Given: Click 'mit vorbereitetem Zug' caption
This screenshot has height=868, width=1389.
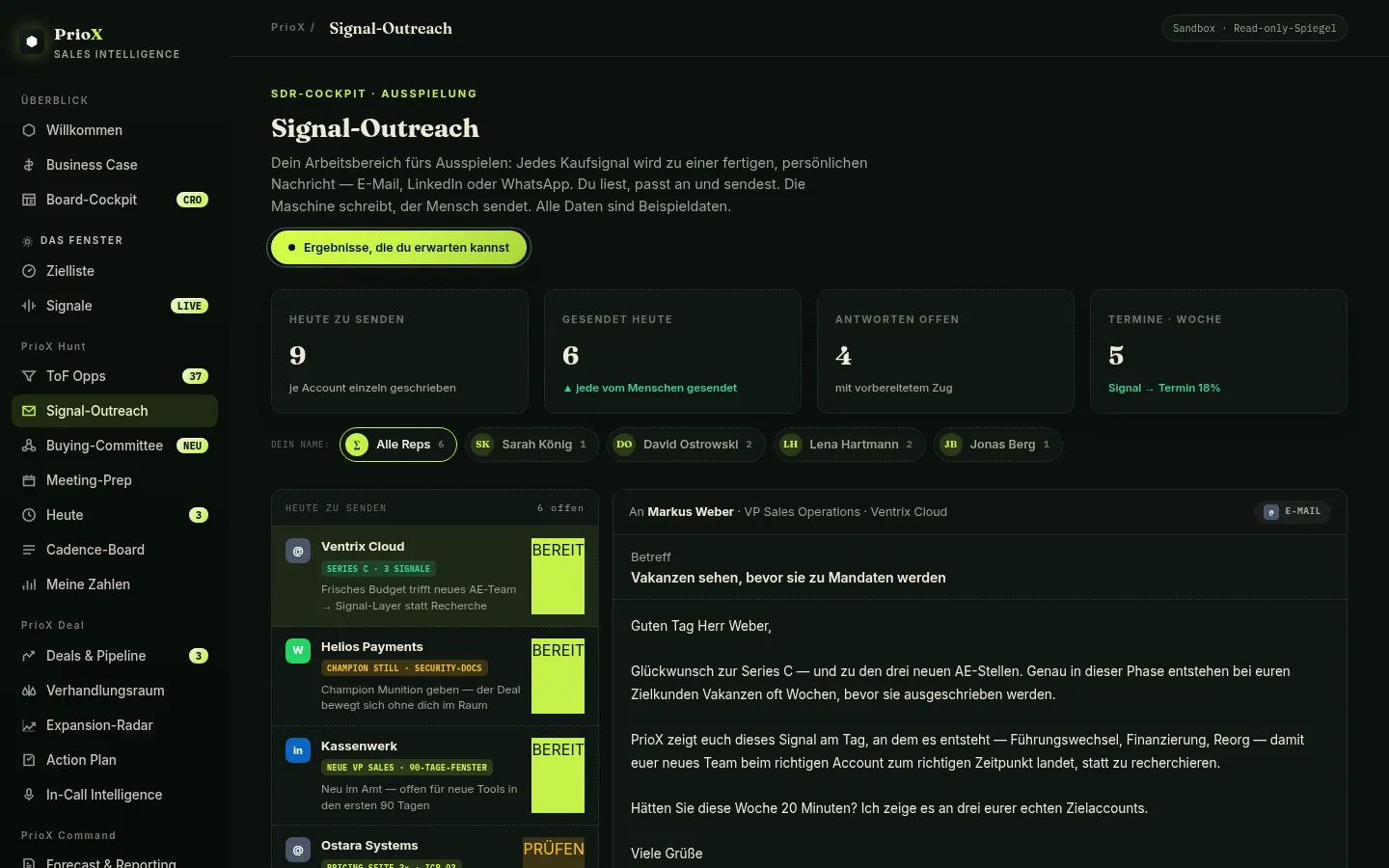Looking at the screenshot, I should click(x=893, y=388).
